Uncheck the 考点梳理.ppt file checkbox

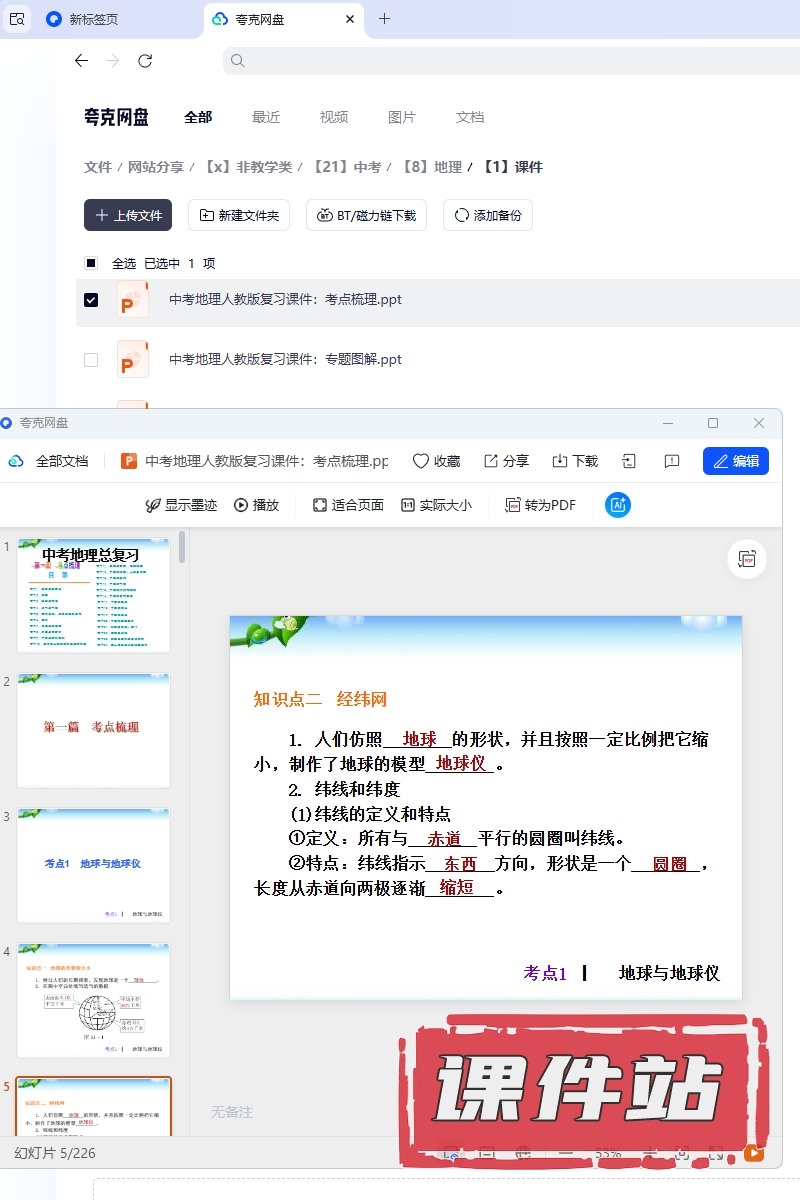91,300
